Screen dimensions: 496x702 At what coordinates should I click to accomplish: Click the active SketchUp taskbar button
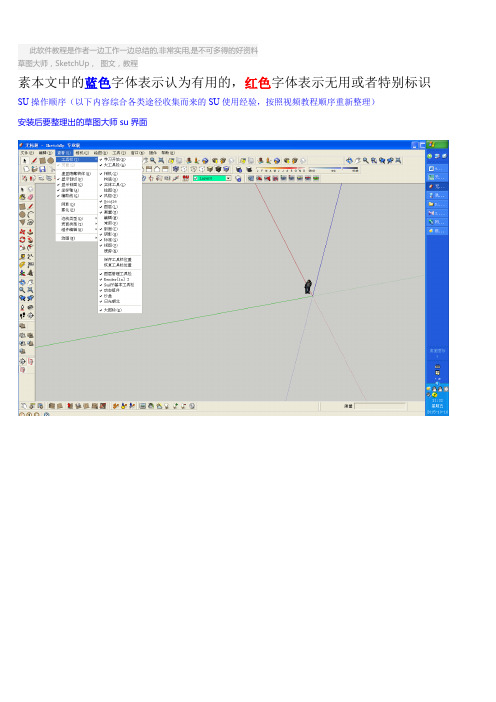tap(436, 186)
